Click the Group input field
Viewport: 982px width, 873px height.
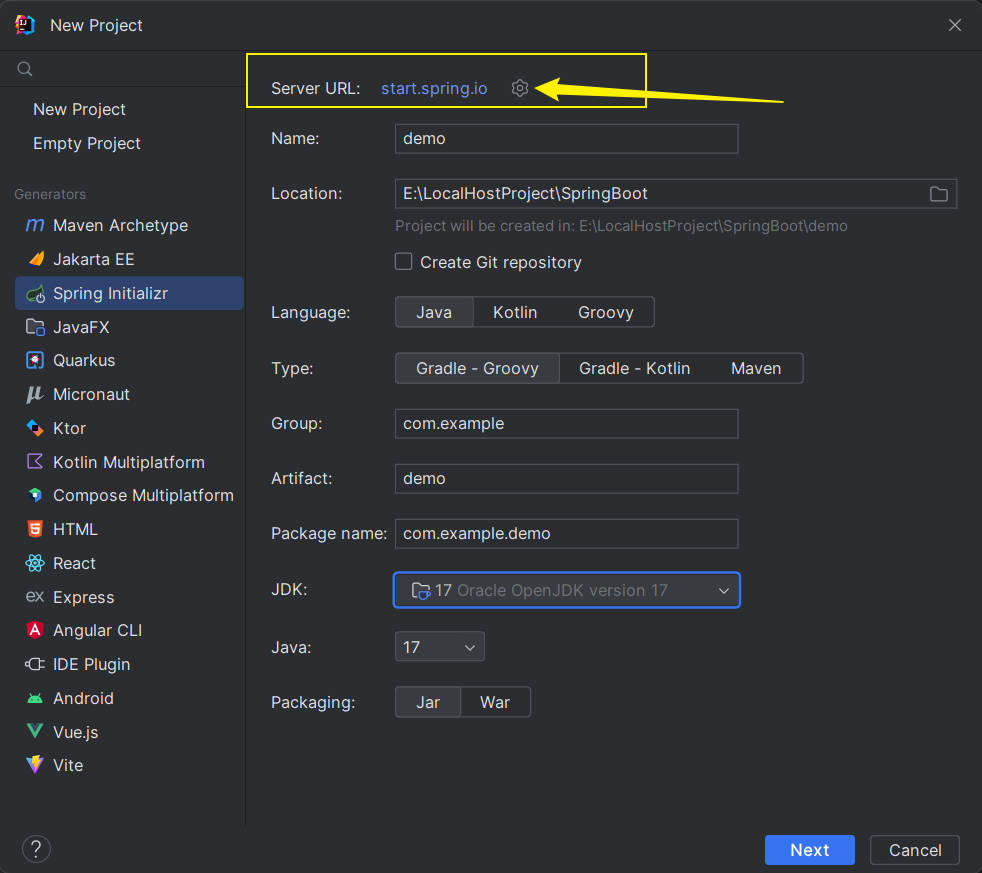(x=567, y=424)
